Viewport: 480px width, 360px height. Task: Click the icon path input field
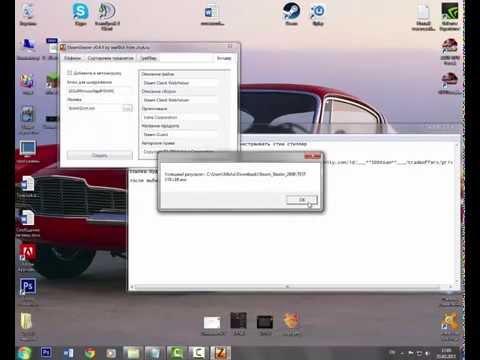coord(95,108)
